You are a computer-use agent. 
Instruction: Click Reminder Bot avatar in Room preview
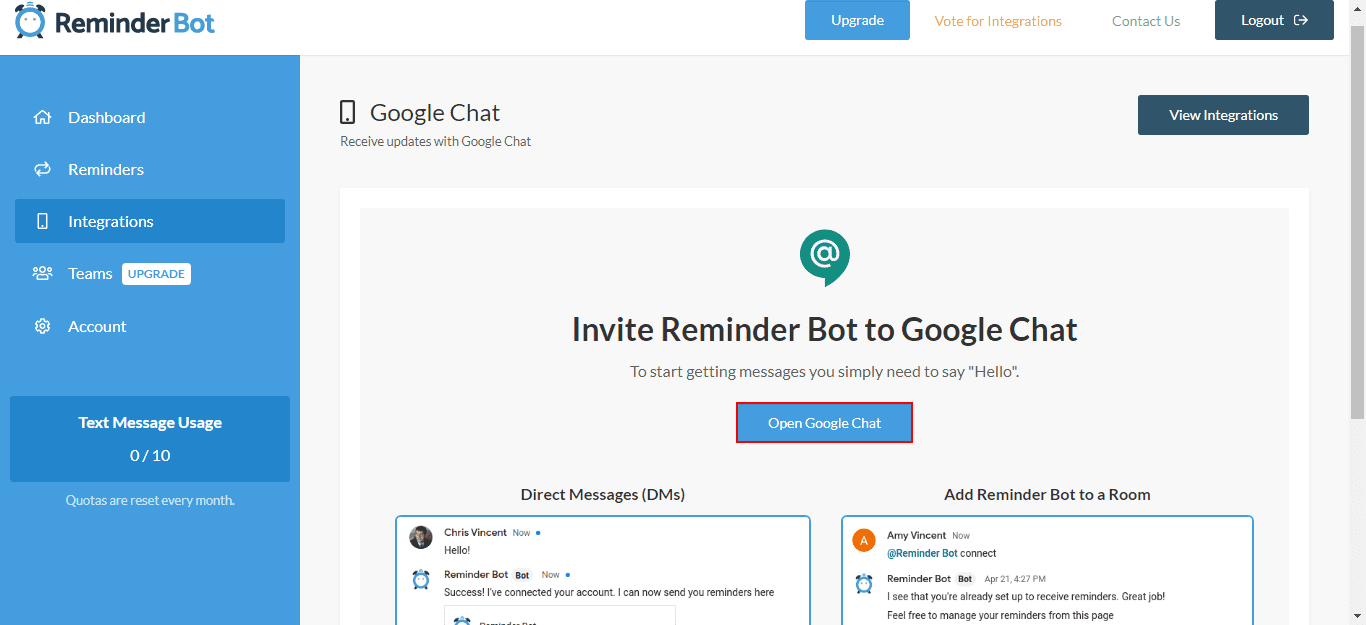[x=863, y=583]
